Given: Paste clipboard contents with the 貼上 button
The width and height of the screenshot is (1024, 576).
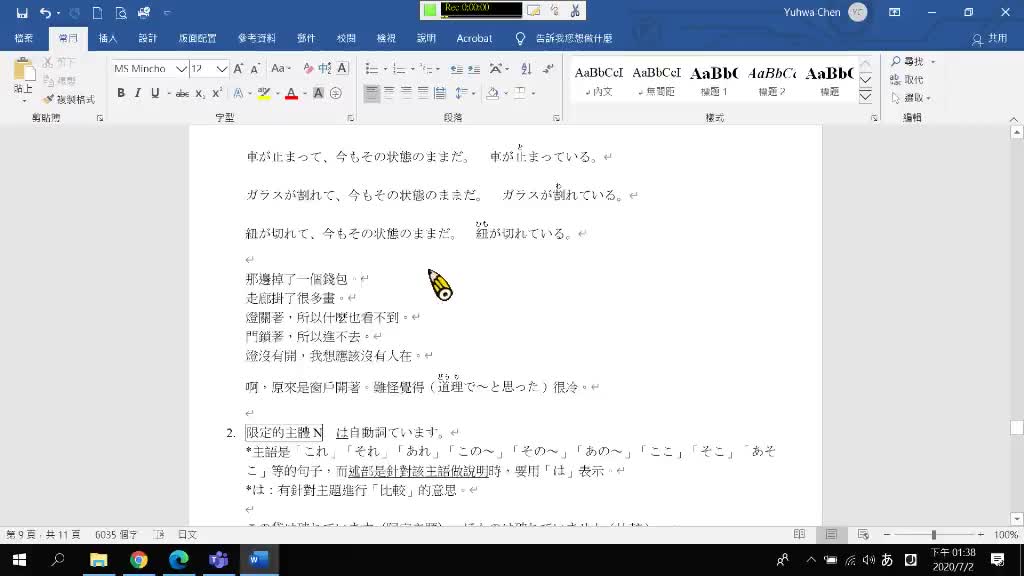Looking at the screenshot, I should click(x=24, y=77).
